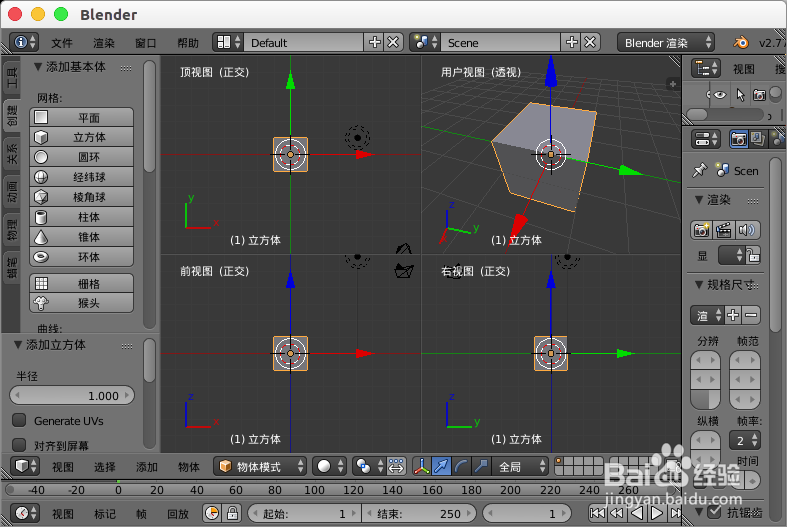Switch to the 物理 (Physics) tab
Screen dimensions: 787x527
12,230
